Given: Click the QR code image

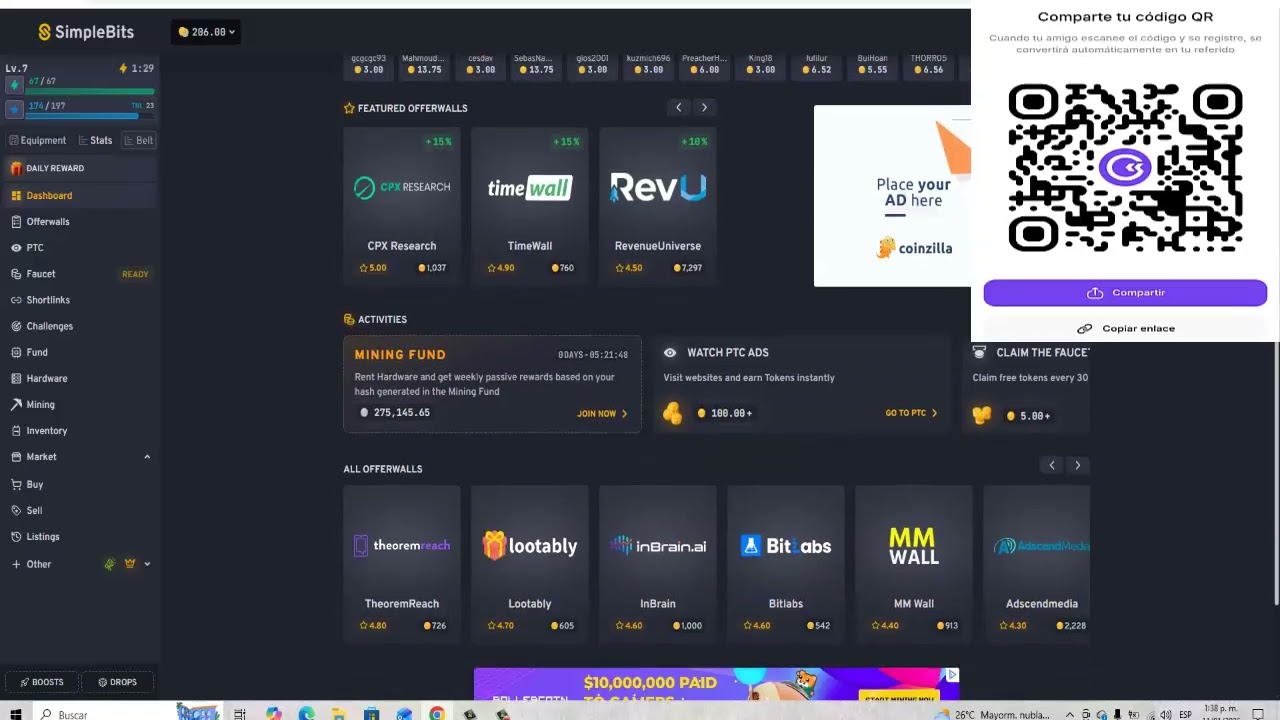Looking at the screenshot, I should 1125,168.
